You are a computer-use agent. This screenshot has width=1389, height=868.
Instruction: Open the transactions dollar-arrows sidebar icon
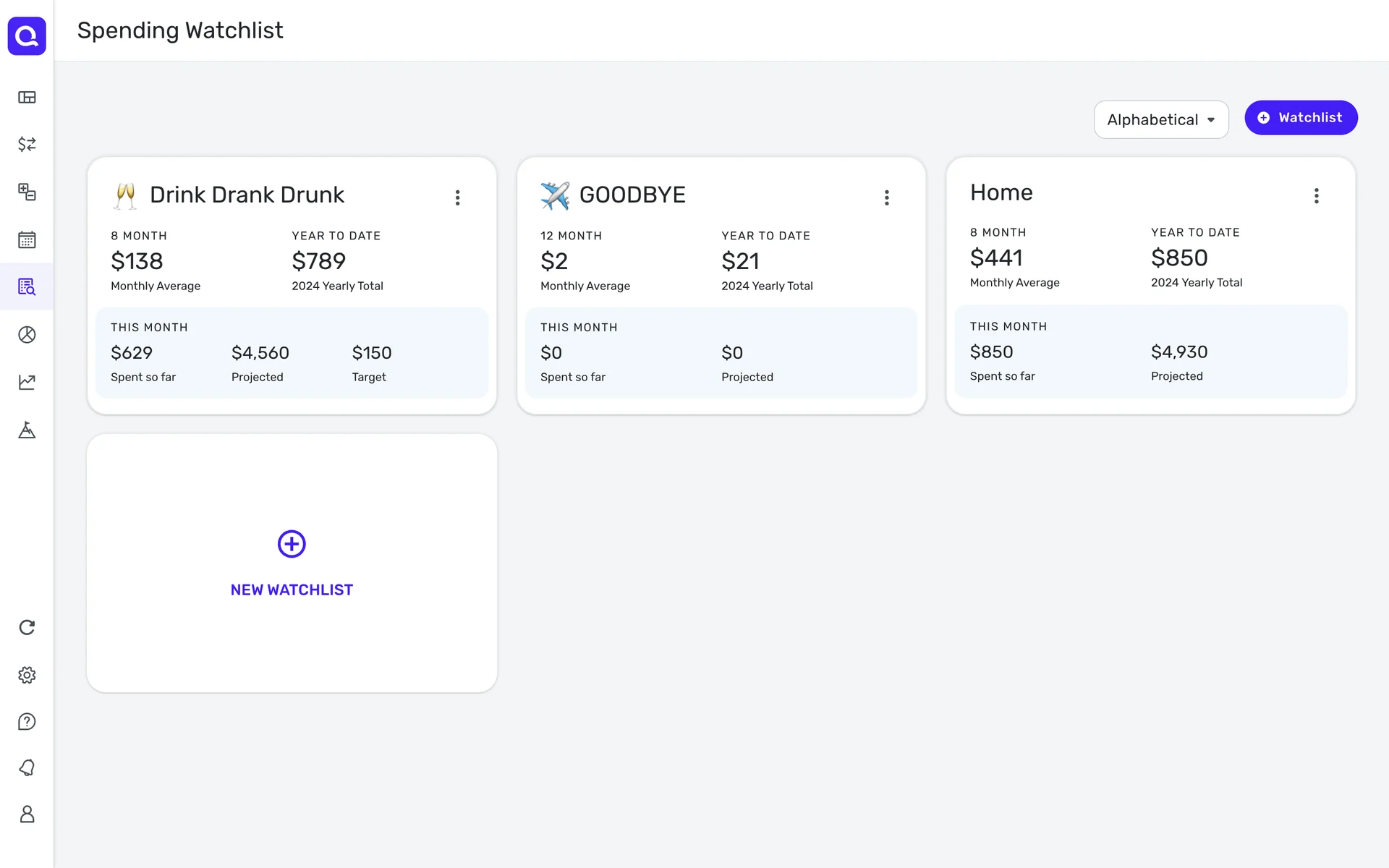click(27, 145)
